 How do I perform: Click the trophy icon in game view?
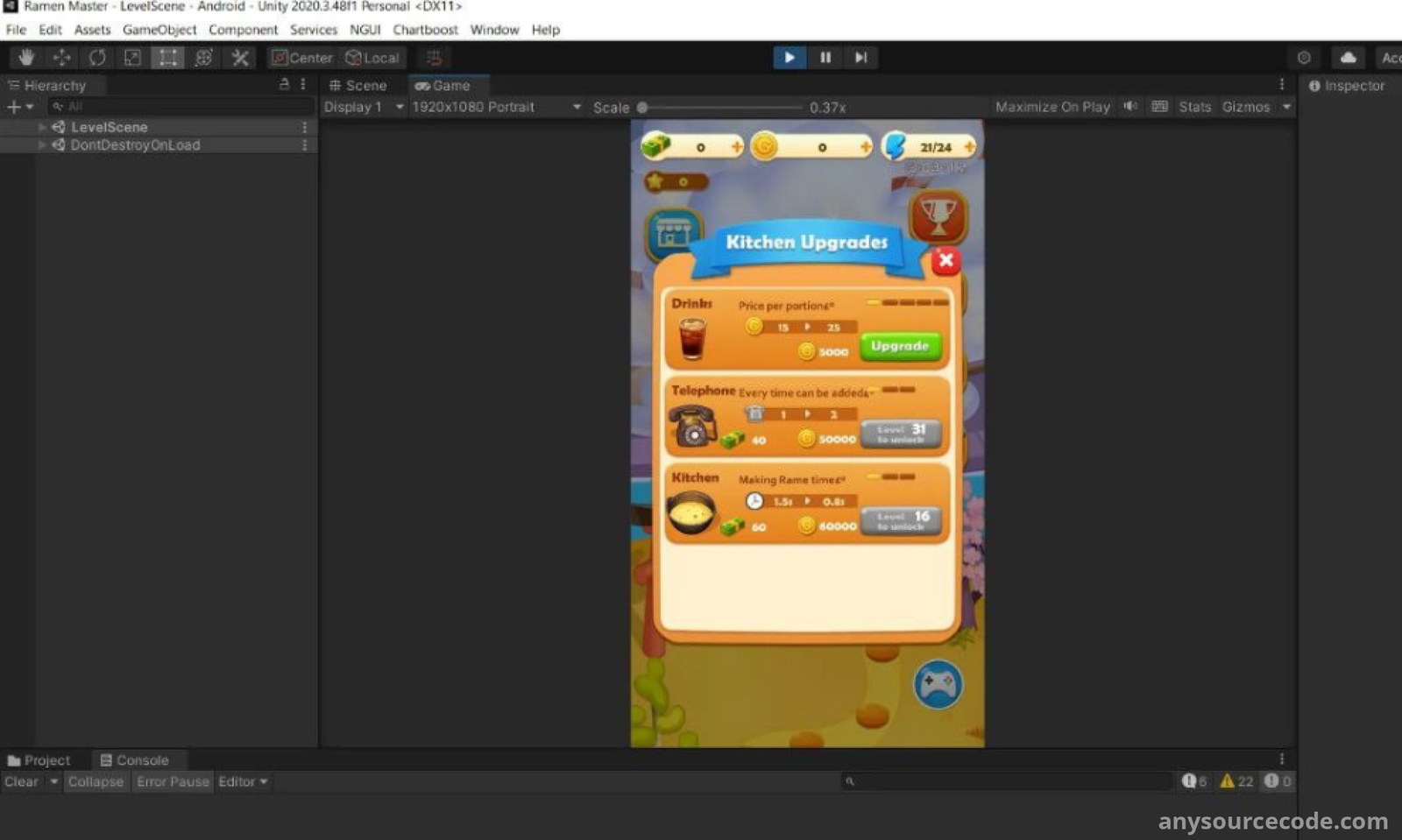(938, 215)
